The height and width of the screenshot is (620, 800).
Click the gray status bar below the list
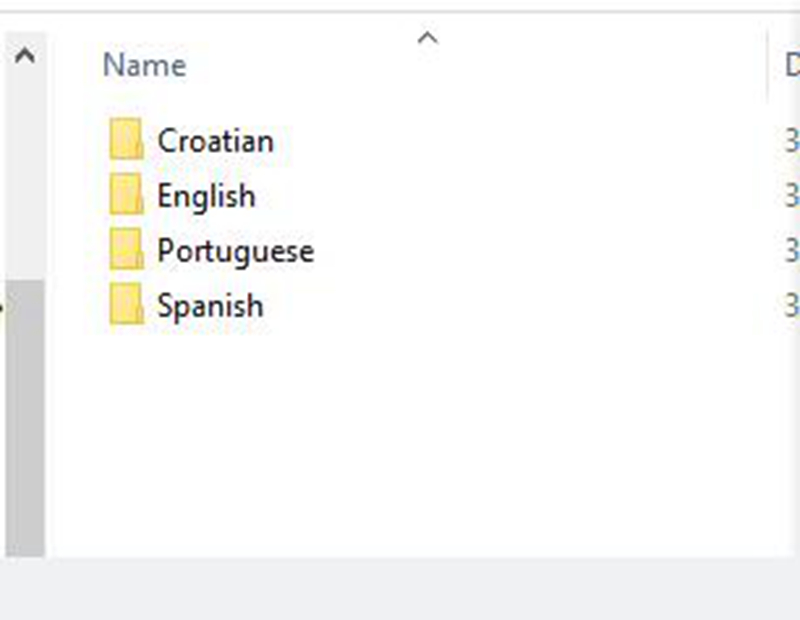click(400, 590)
